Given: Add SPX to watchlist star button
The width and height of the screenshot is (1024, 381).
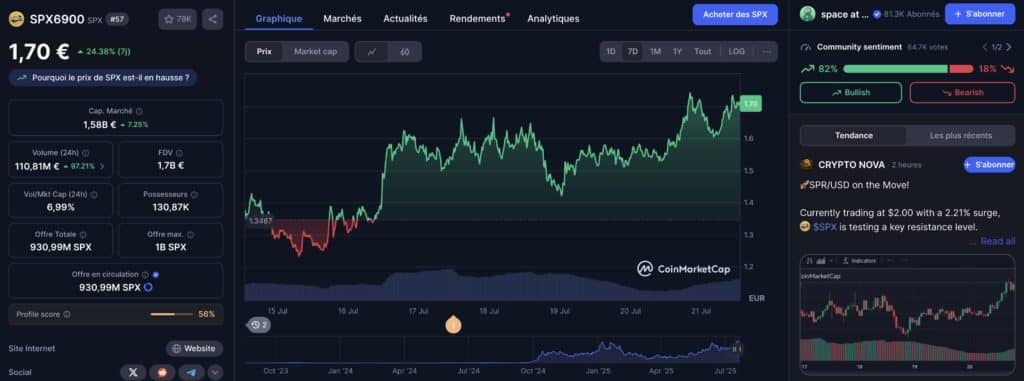Looking at the screenshot, I should (178, 19).
